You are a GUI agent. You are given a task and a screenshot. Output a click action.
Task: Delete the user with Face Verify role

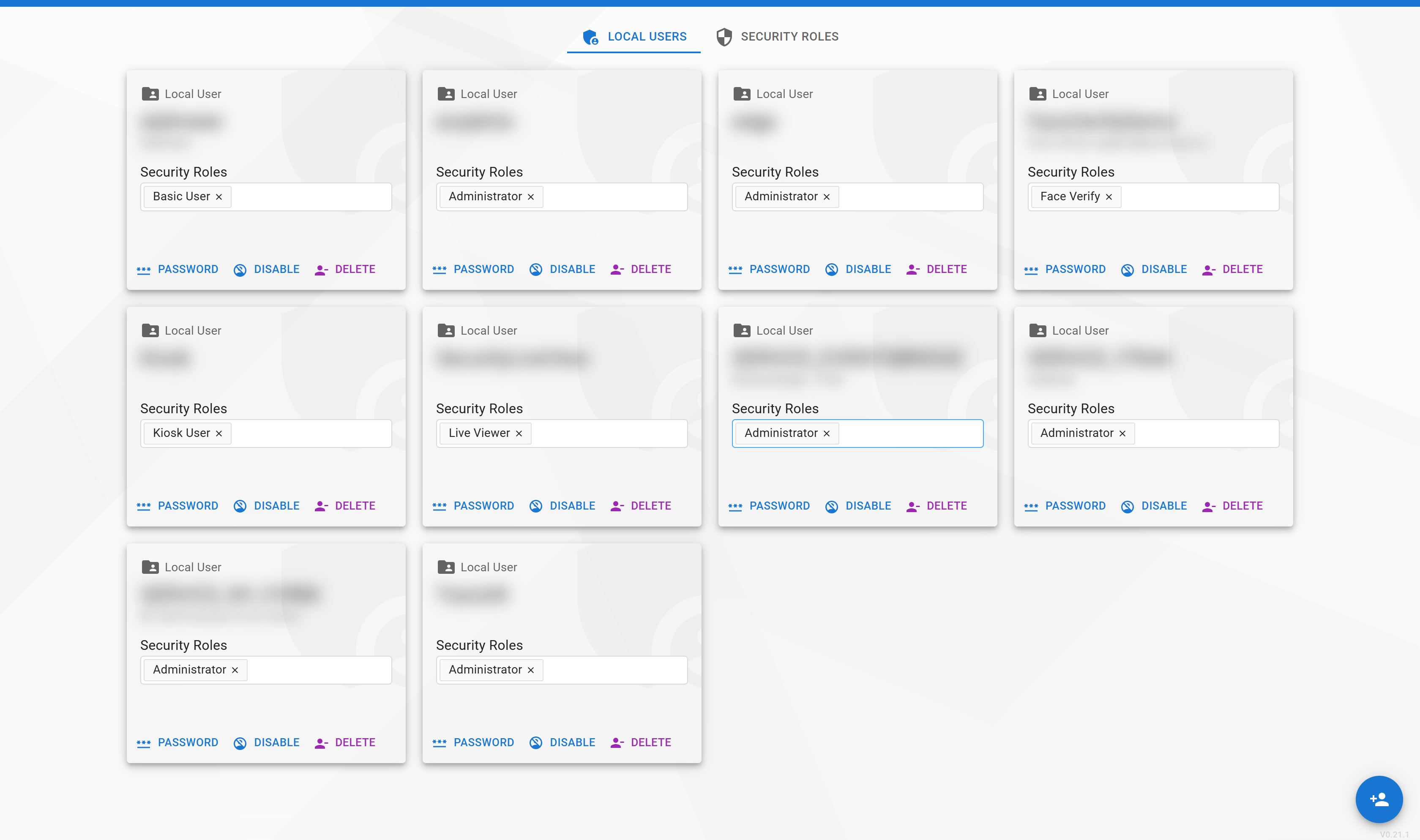[1233, 270]
